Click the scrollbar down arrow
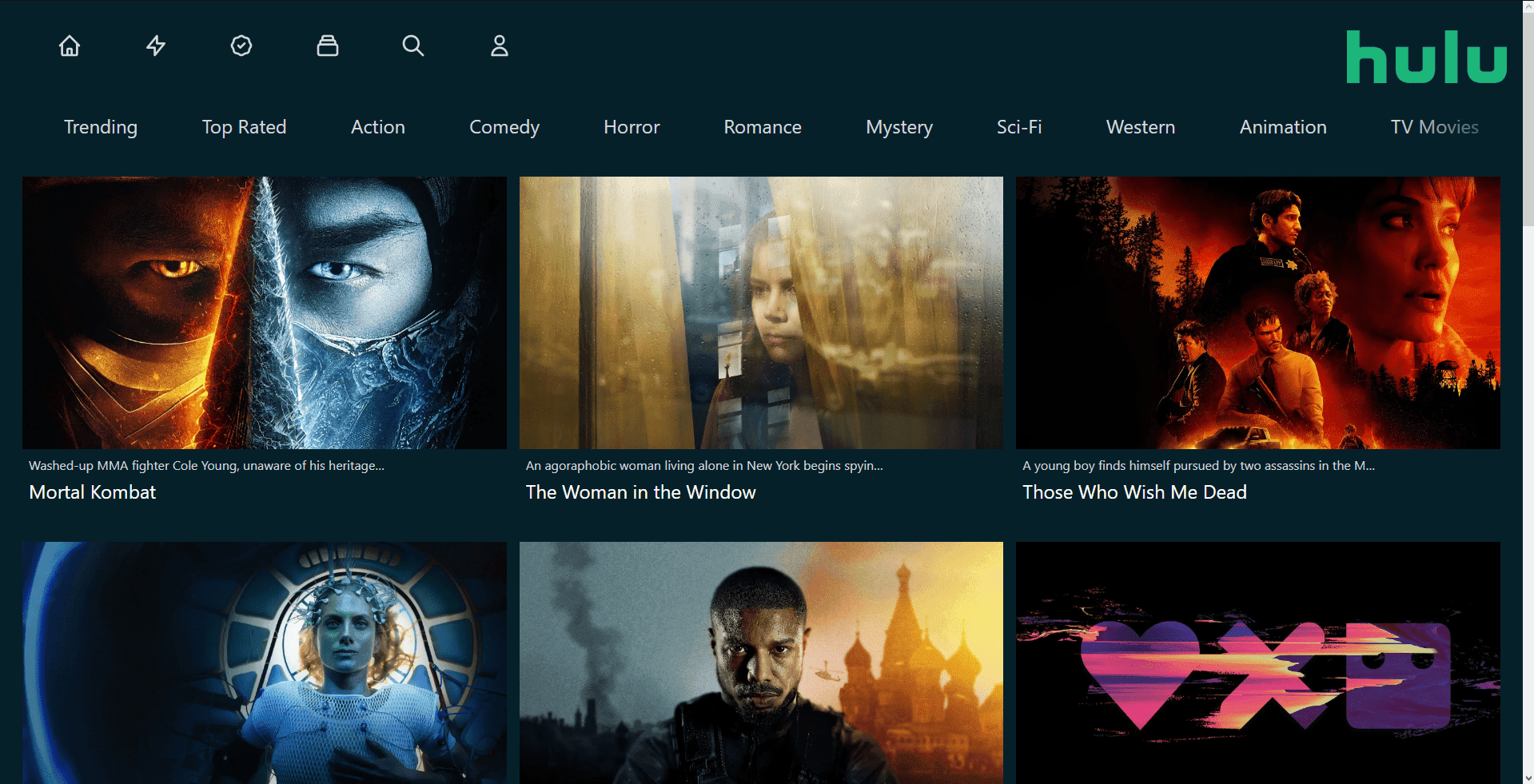Image resolution: width=1534 pixels, height=784 pixels. (x=1528, y=778)
